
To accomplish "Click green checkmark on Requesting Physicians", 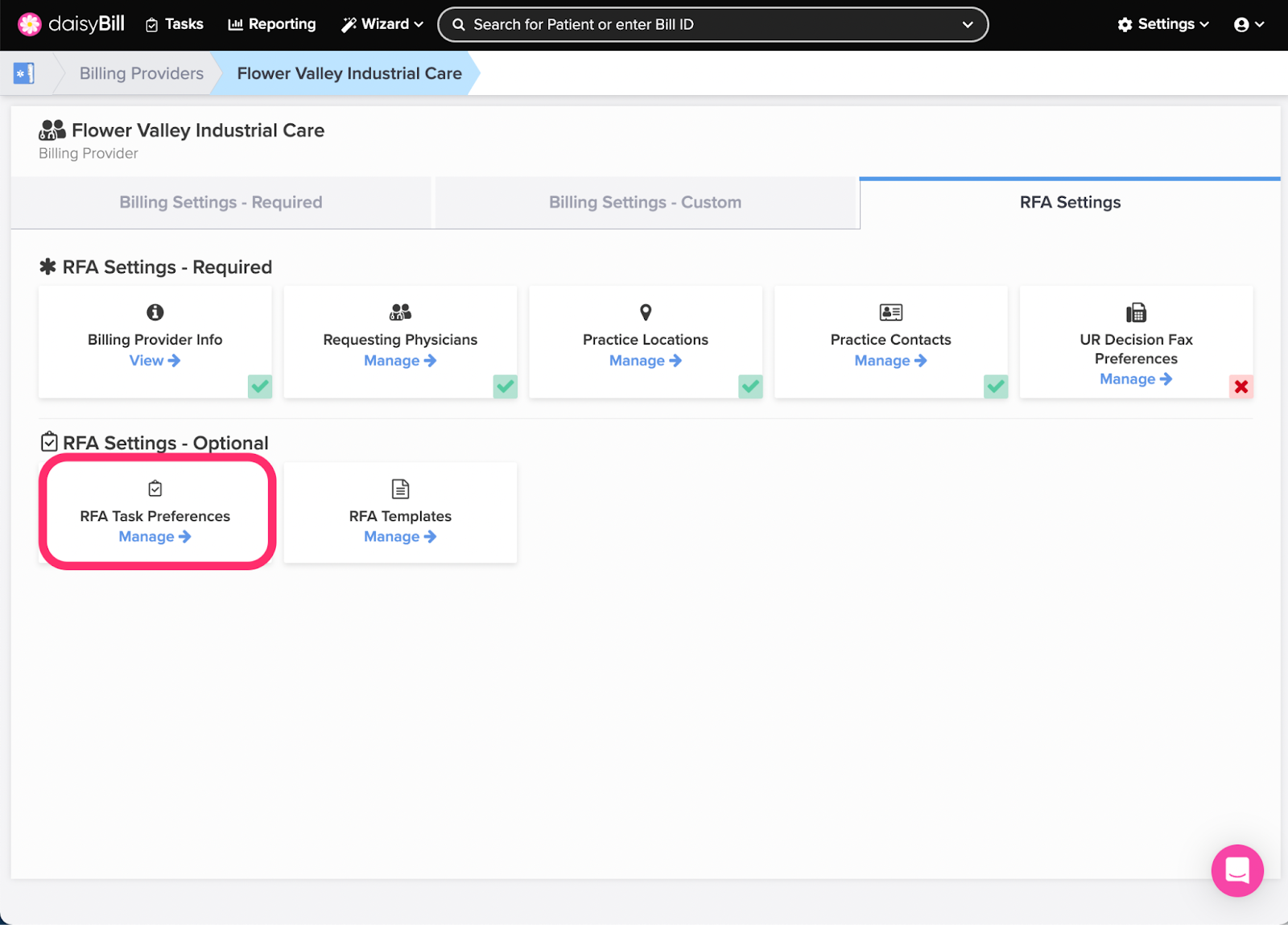I will 506,386.
